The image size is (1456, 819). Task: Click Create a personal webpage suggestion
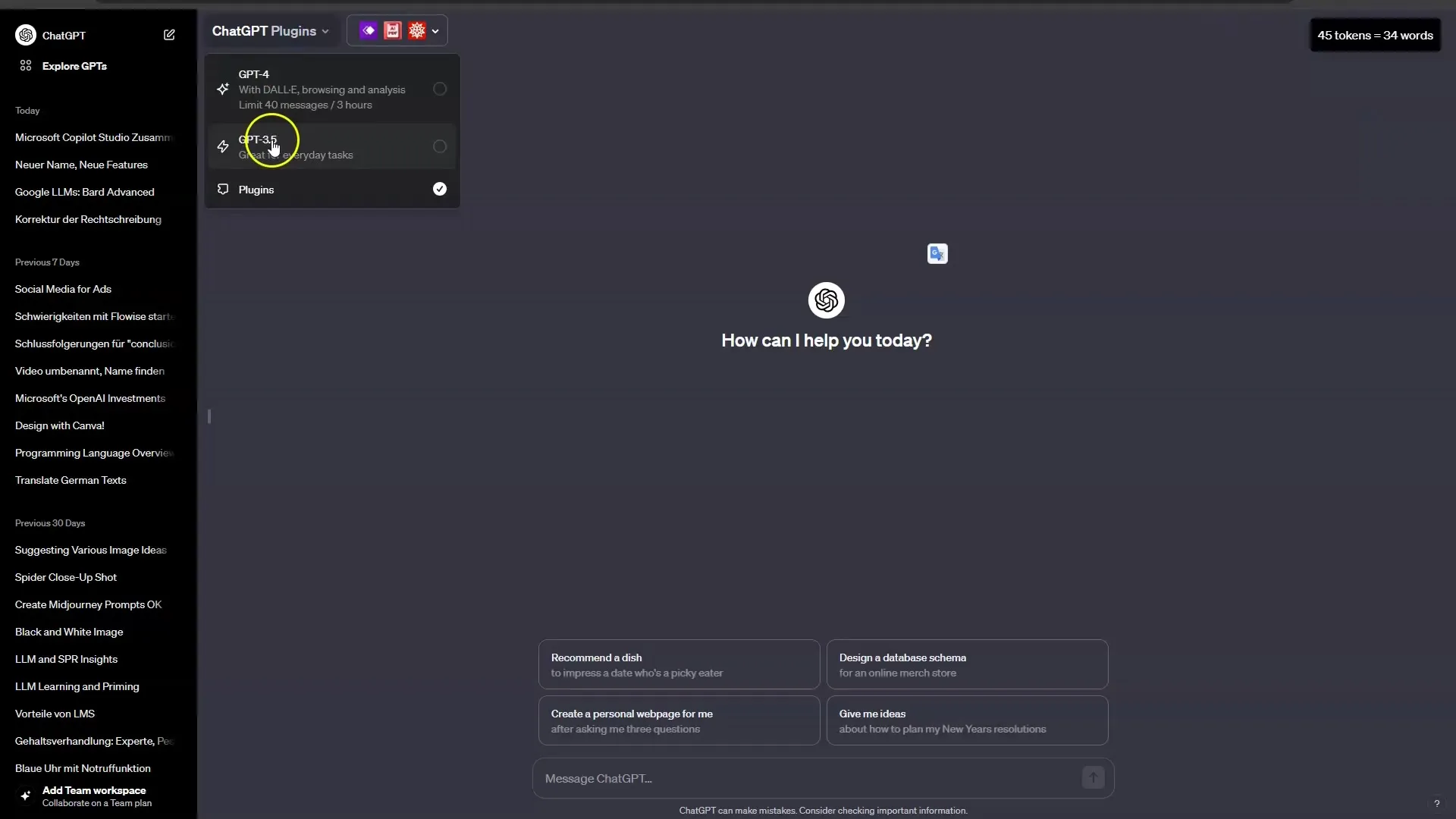click(x=679, y=720)
